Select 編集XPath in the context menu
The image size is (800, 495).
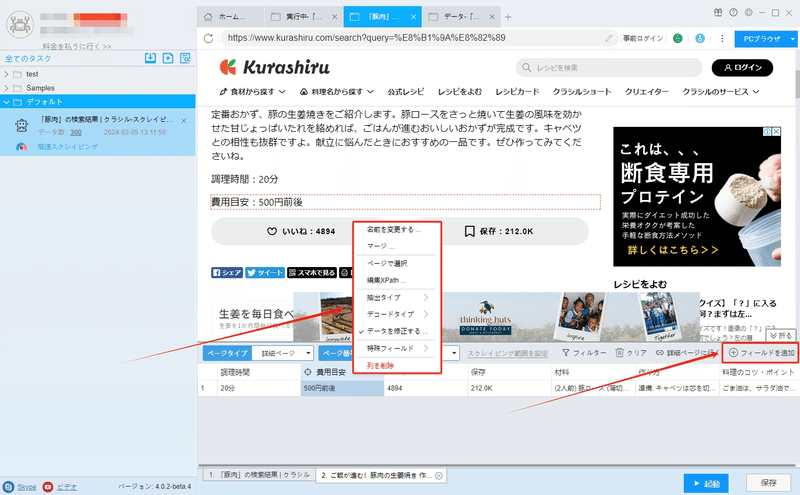tap(386, 281)
